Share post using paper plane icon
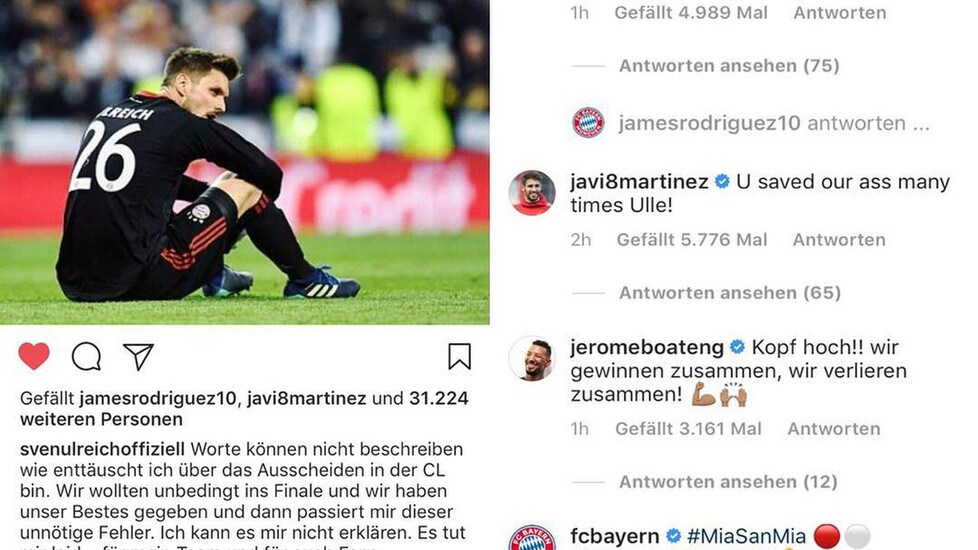 click(x=138, y=357)
